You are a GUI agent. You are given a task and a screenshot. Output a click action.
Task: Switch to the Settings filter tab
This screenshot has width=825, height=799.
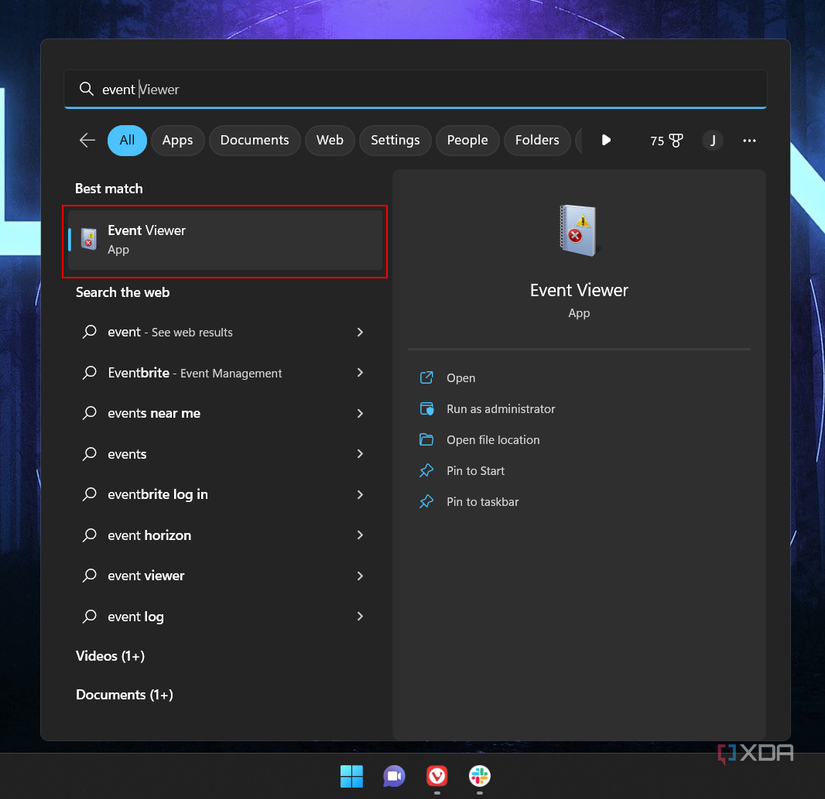click(x=394, y=141)
